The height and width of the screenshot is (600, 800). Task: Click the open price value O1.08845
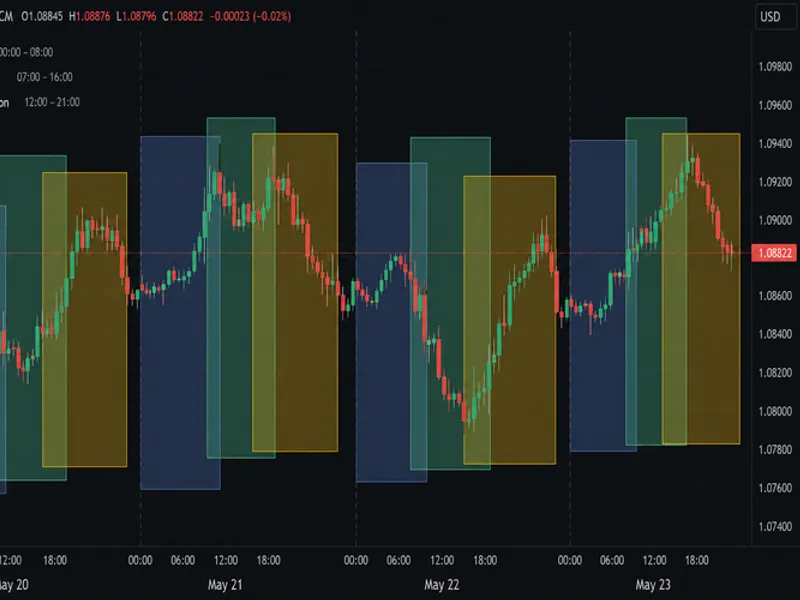click(42, 16)
